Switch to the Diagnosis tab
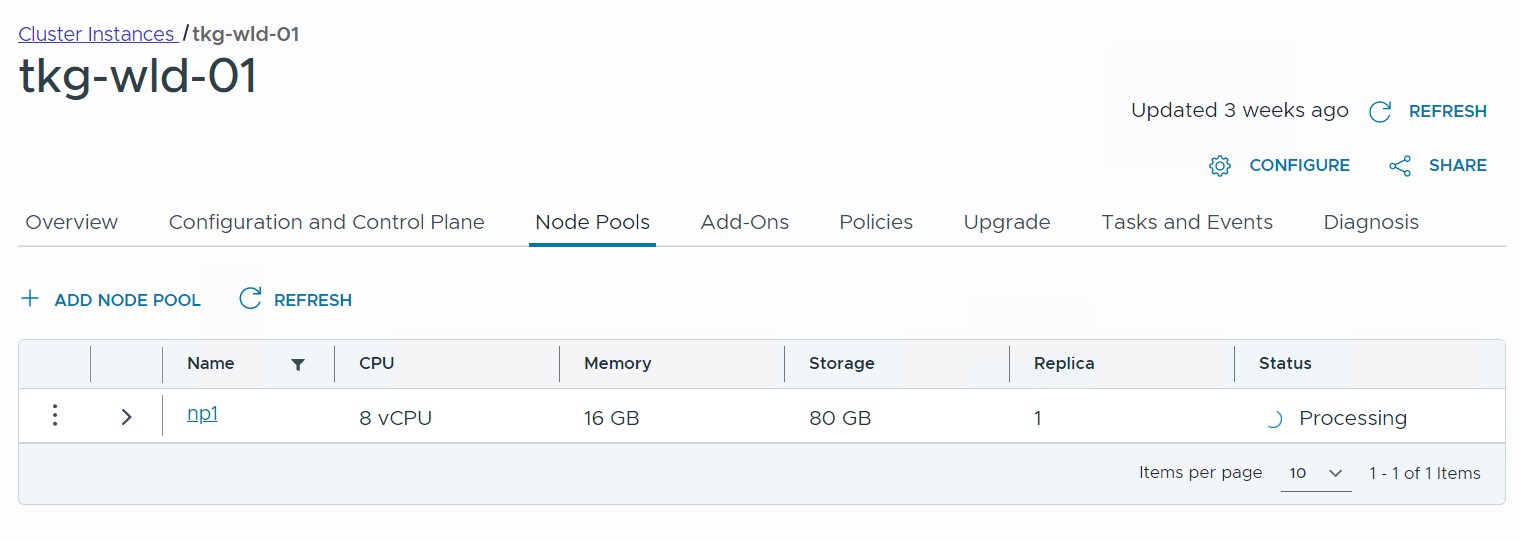This screenshot has width=1521, height=541. [1370, 222]
